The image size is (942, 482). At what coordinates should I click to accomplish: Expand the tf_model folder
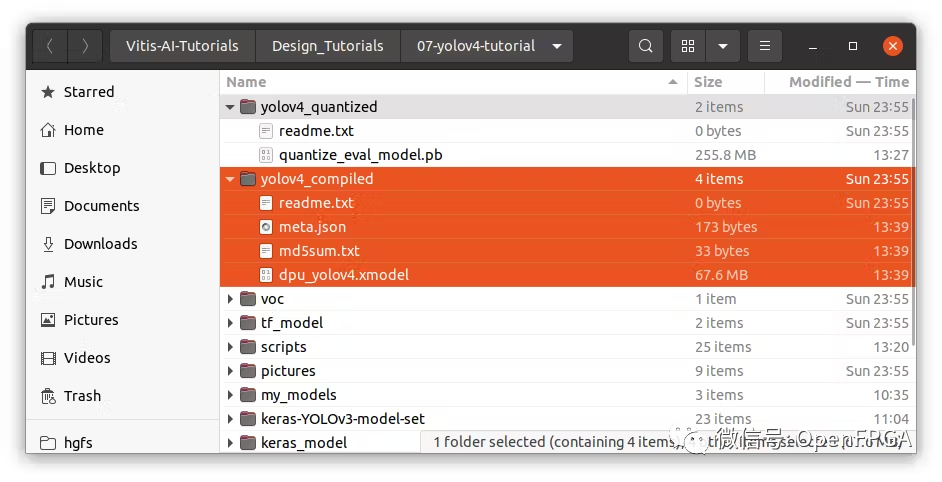click(231, 323)
